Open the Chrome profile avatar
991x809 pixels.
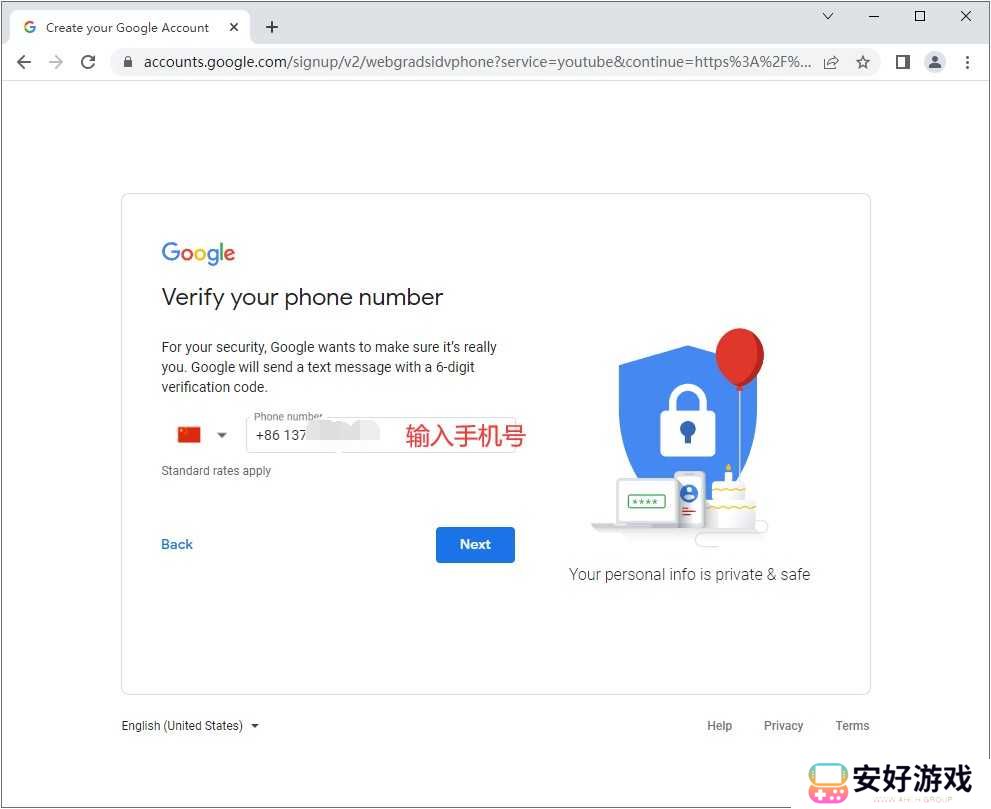click(935, 62)
